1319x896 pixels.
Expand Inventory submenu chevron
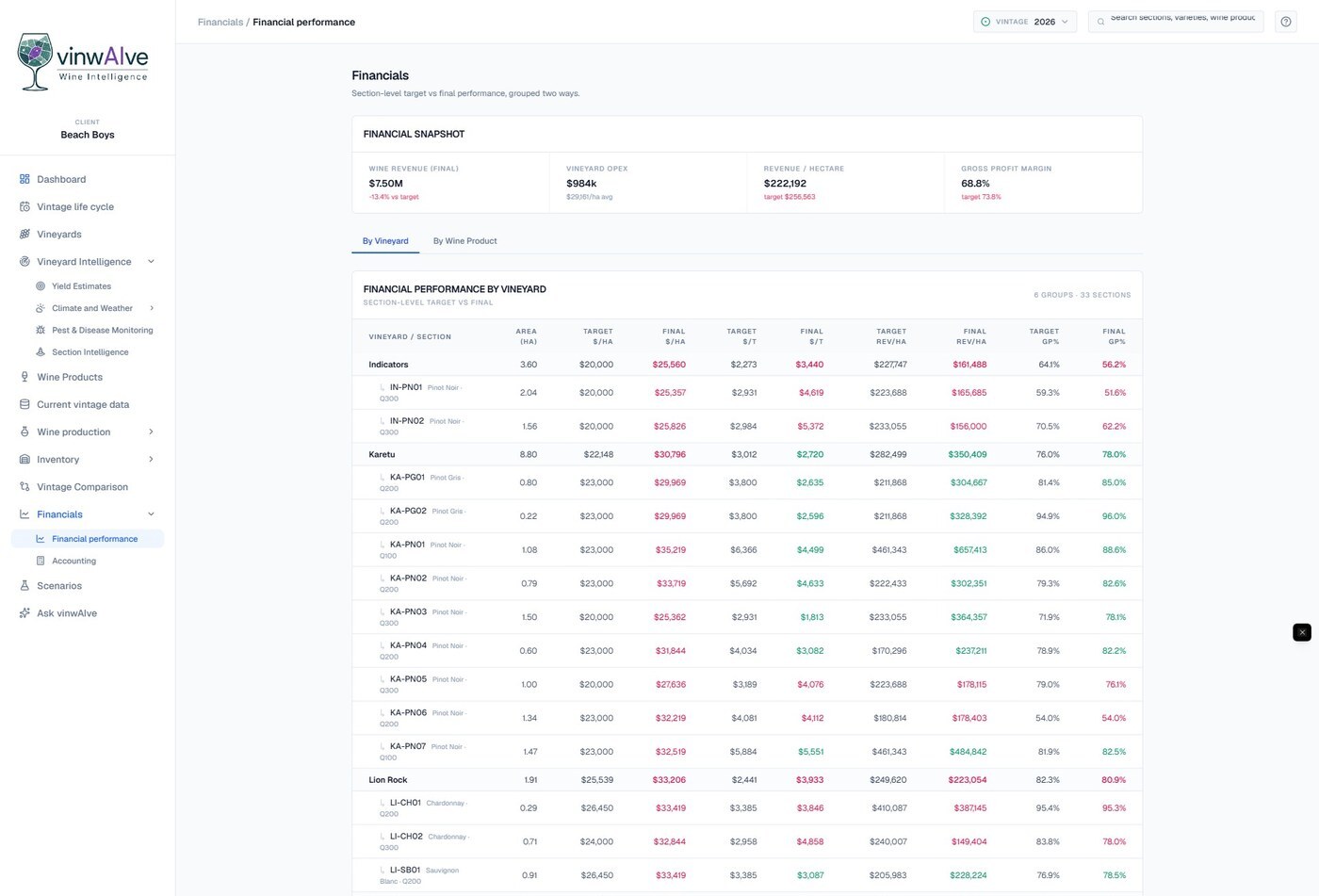pyautogui.click(x=151, y=459)
